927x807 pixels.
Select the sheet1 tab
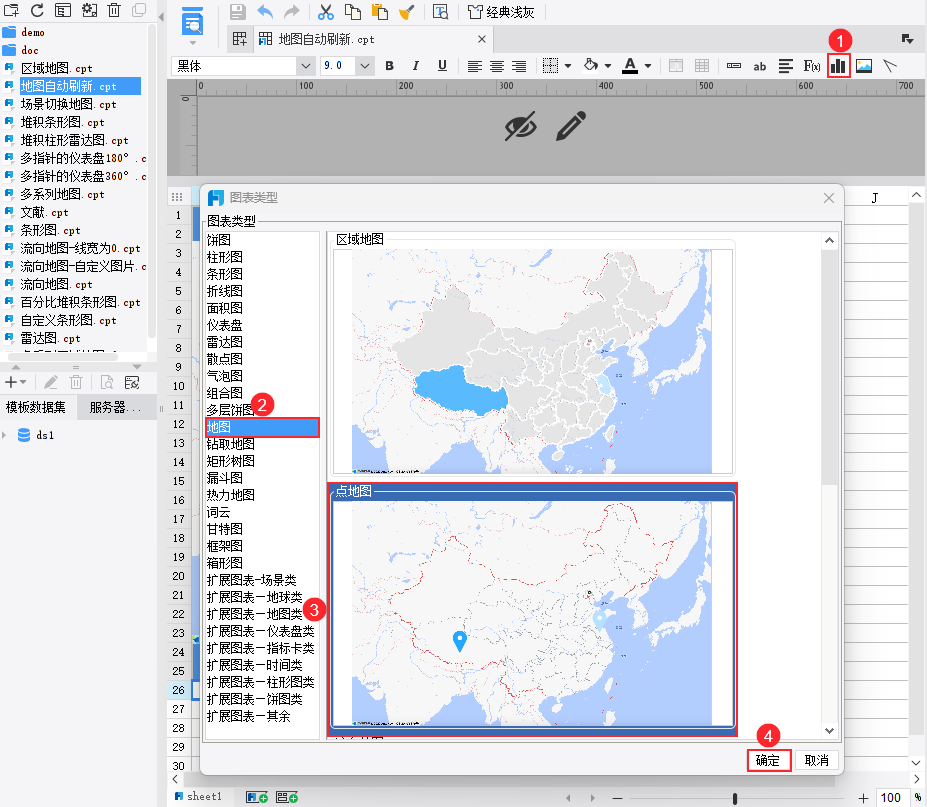(x=199, y=796)
